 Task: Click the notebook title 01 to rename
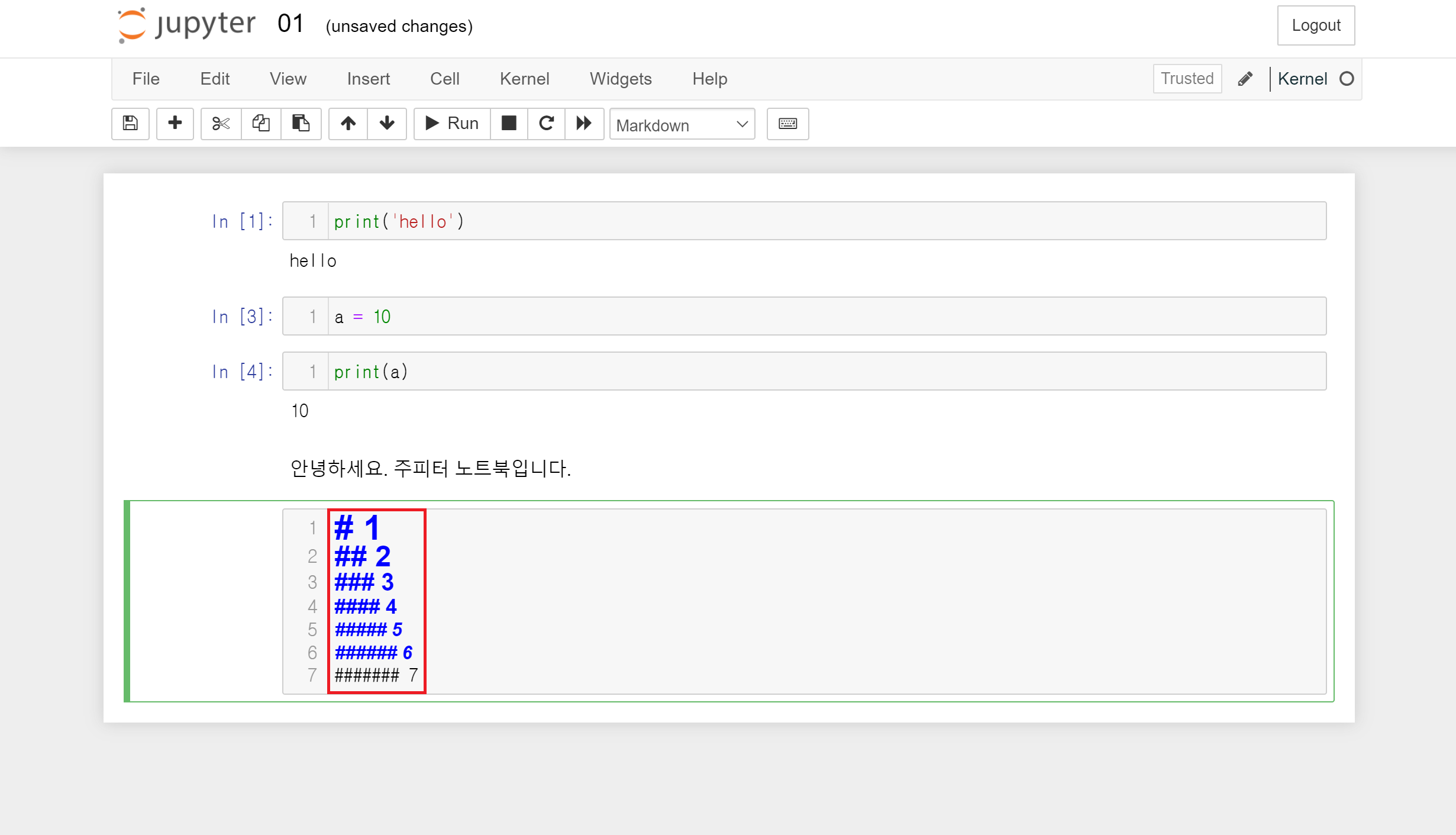(290, 24)
